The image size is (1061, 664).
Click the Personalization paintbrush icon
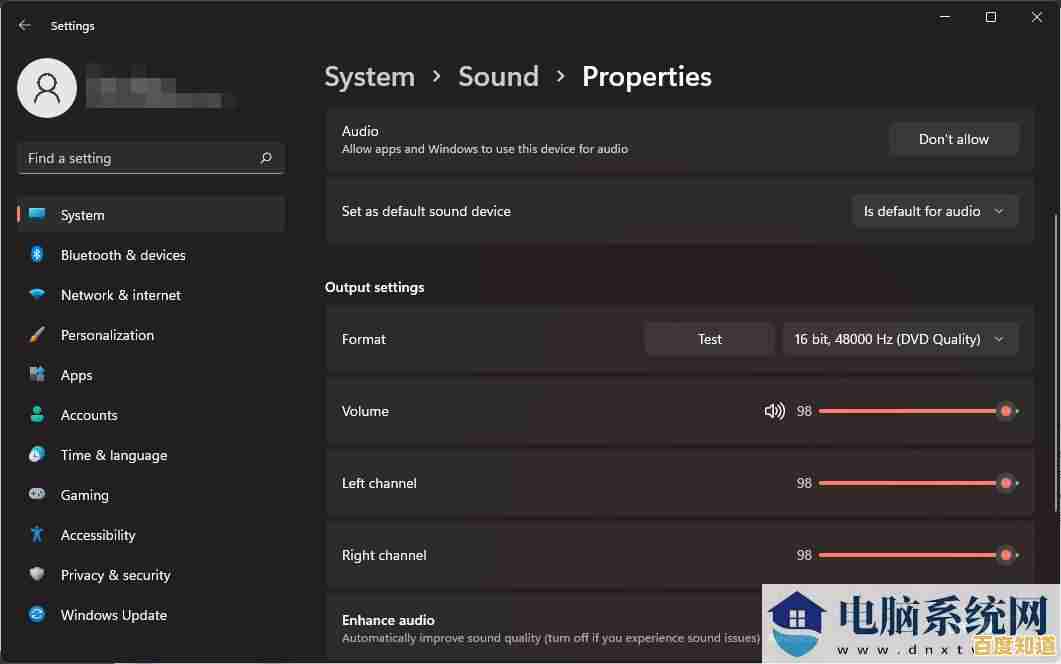(x=36, y=335)
